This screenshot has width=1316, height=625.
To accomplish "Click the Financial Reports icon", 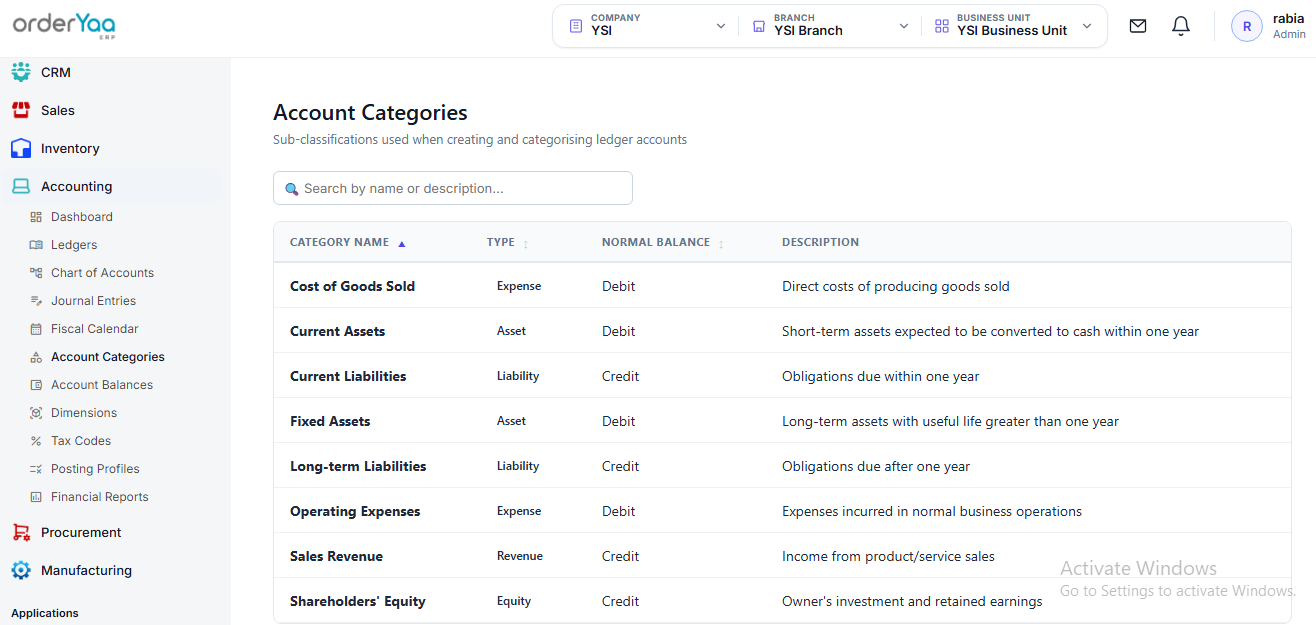I will (x=36, y=497).
